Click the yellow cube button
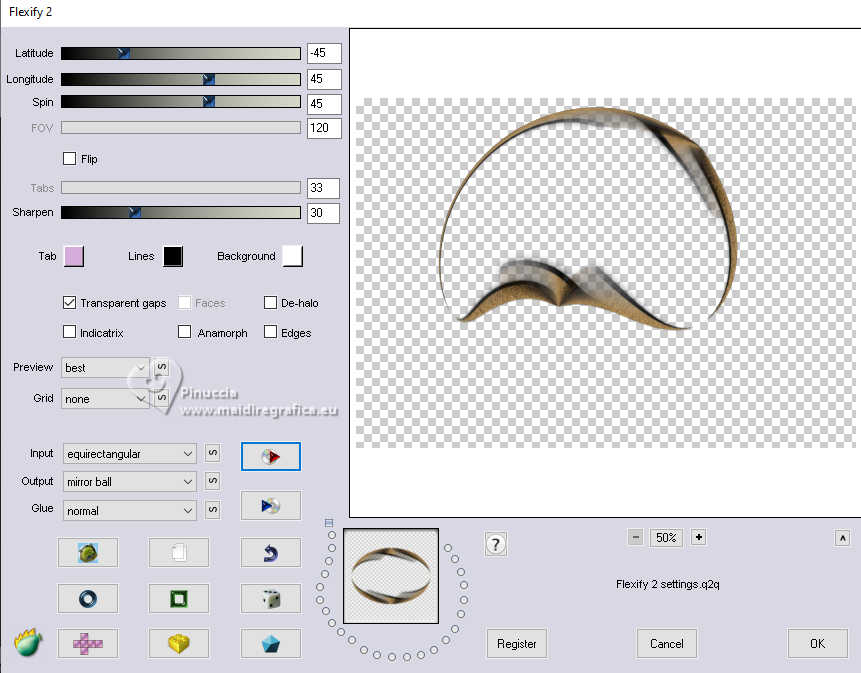 (179, 643)
